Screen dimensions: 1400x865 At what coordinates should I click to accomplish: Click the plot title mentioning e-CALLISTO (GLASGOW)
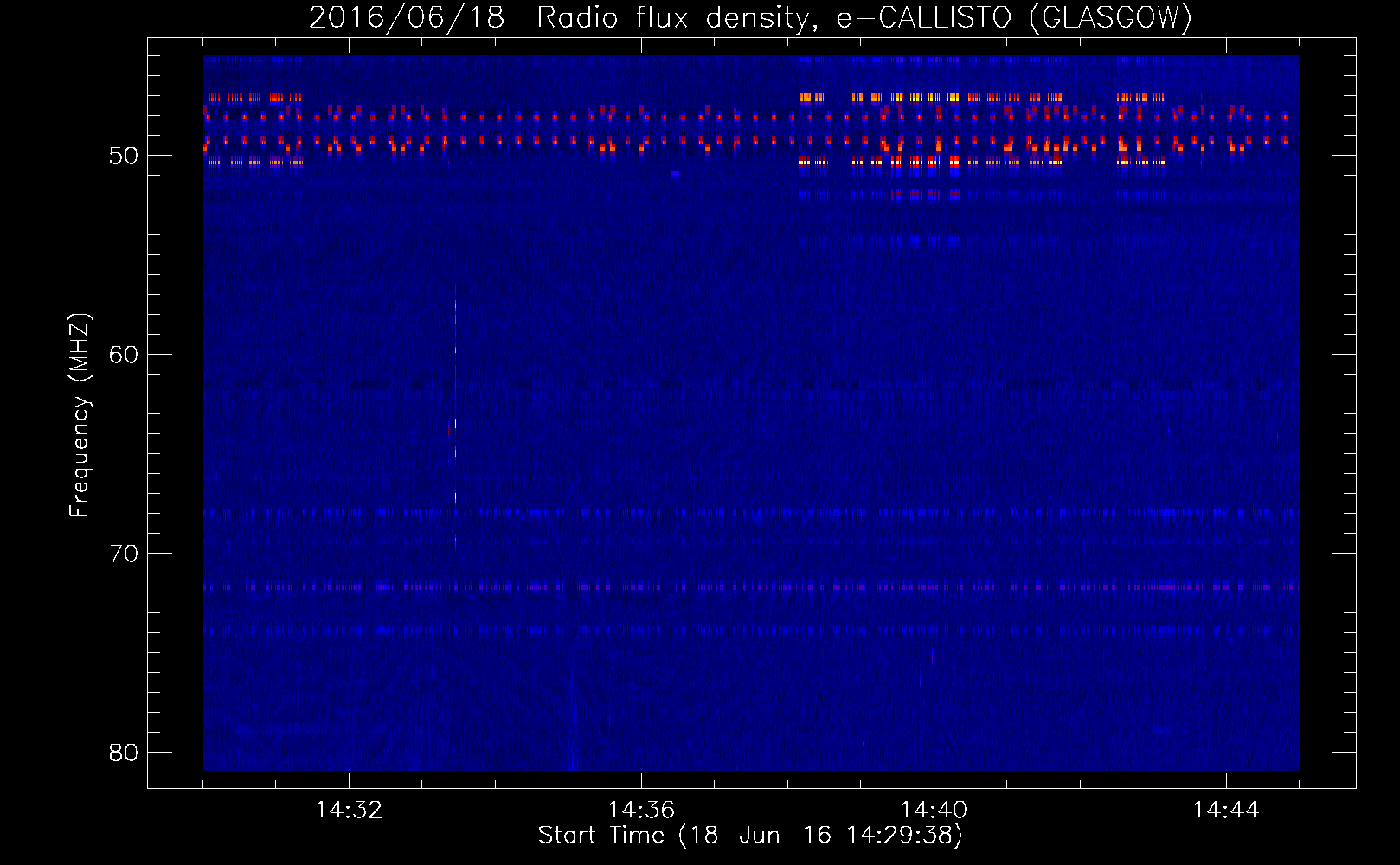[750, 17]
